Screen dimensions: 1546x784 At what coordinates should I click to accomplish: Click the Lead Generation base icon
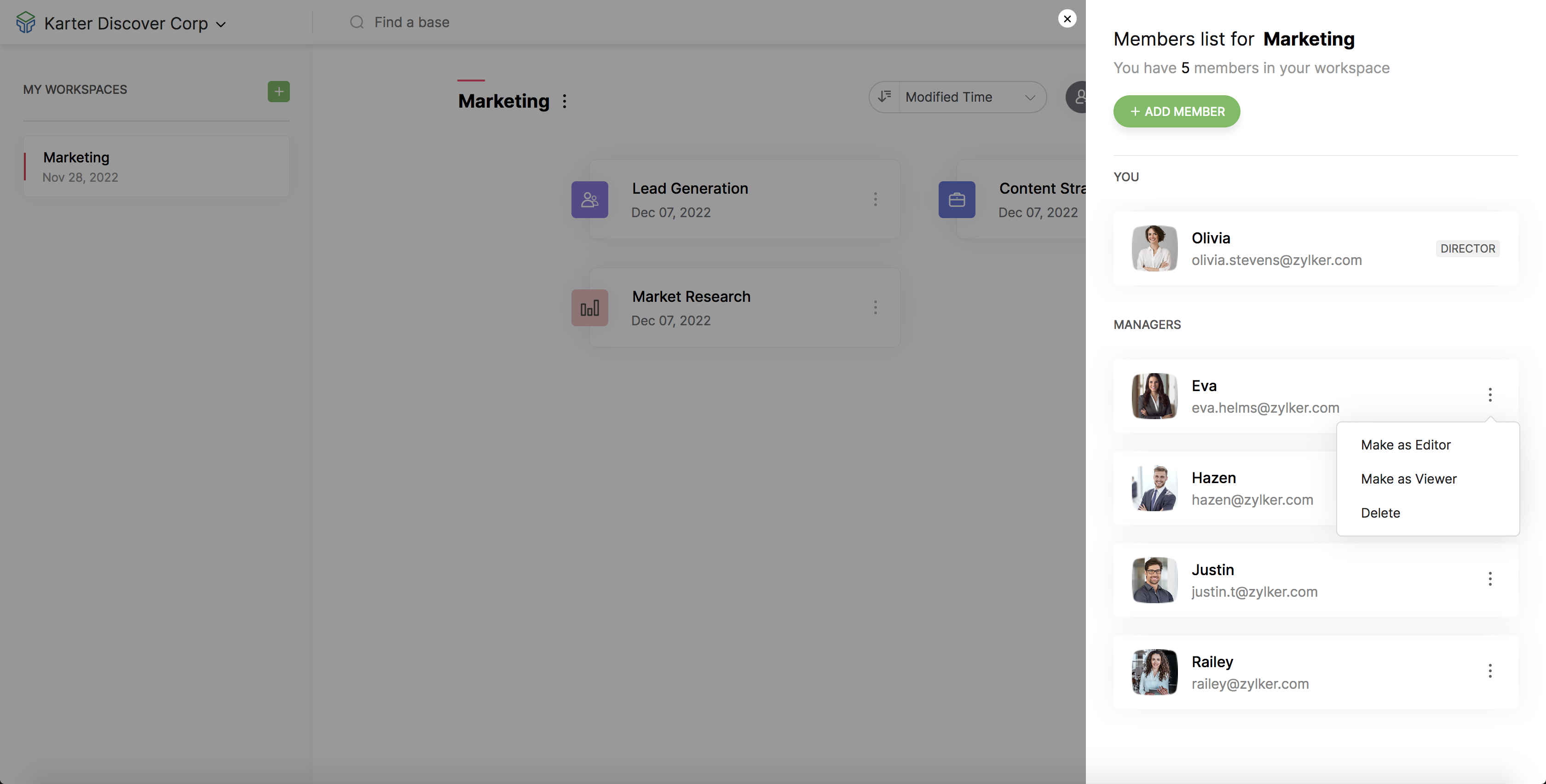point(589,200)
